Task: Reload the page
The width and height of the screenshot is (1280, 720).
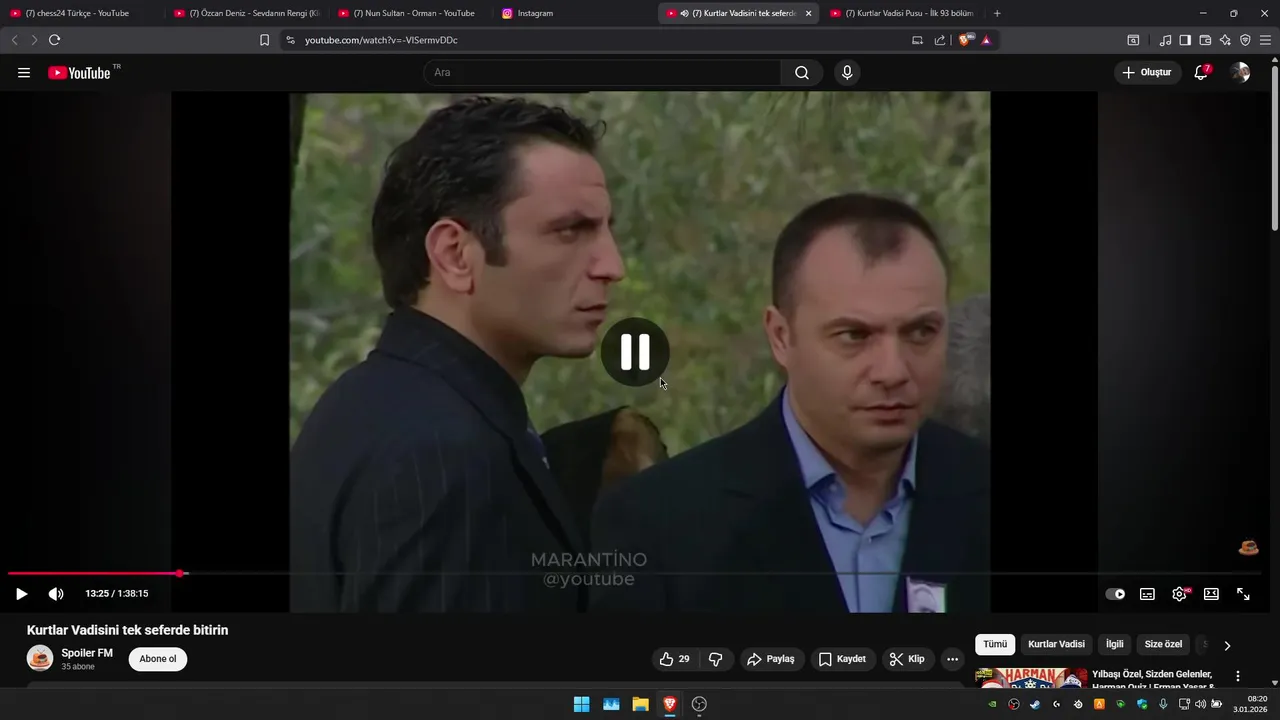Action: coord(54,40)
